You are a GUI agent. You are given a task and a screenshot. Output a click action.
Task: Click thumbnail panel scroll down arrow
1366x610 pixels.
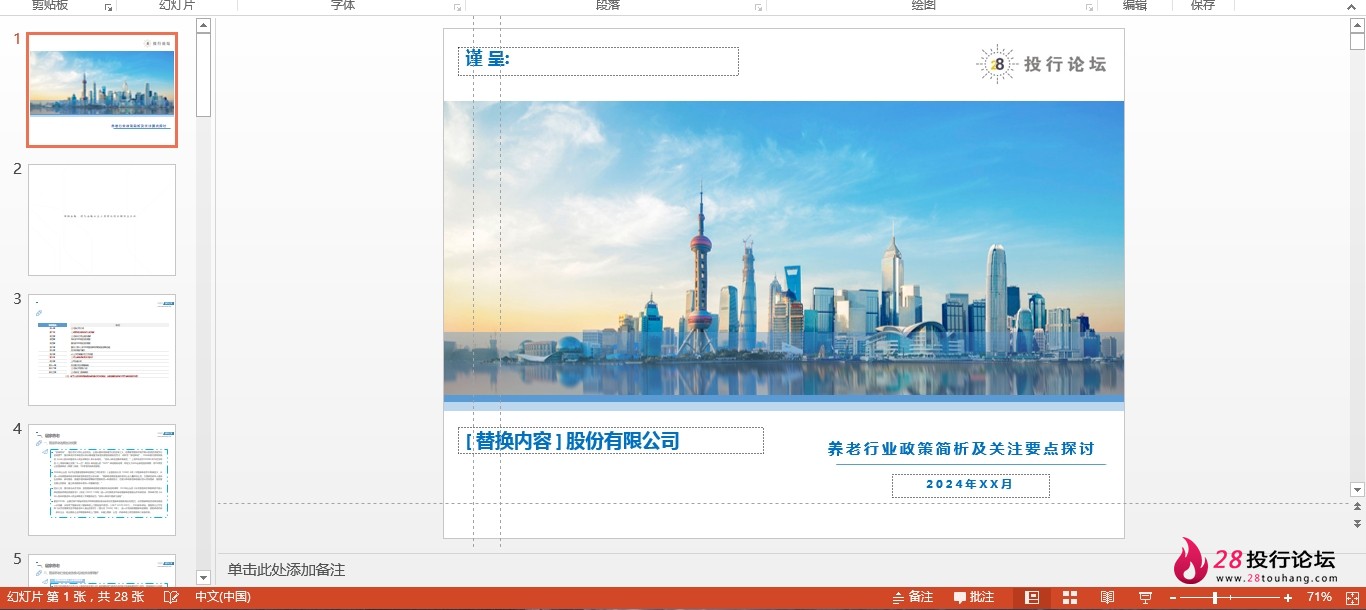click(x=204, y=578)
